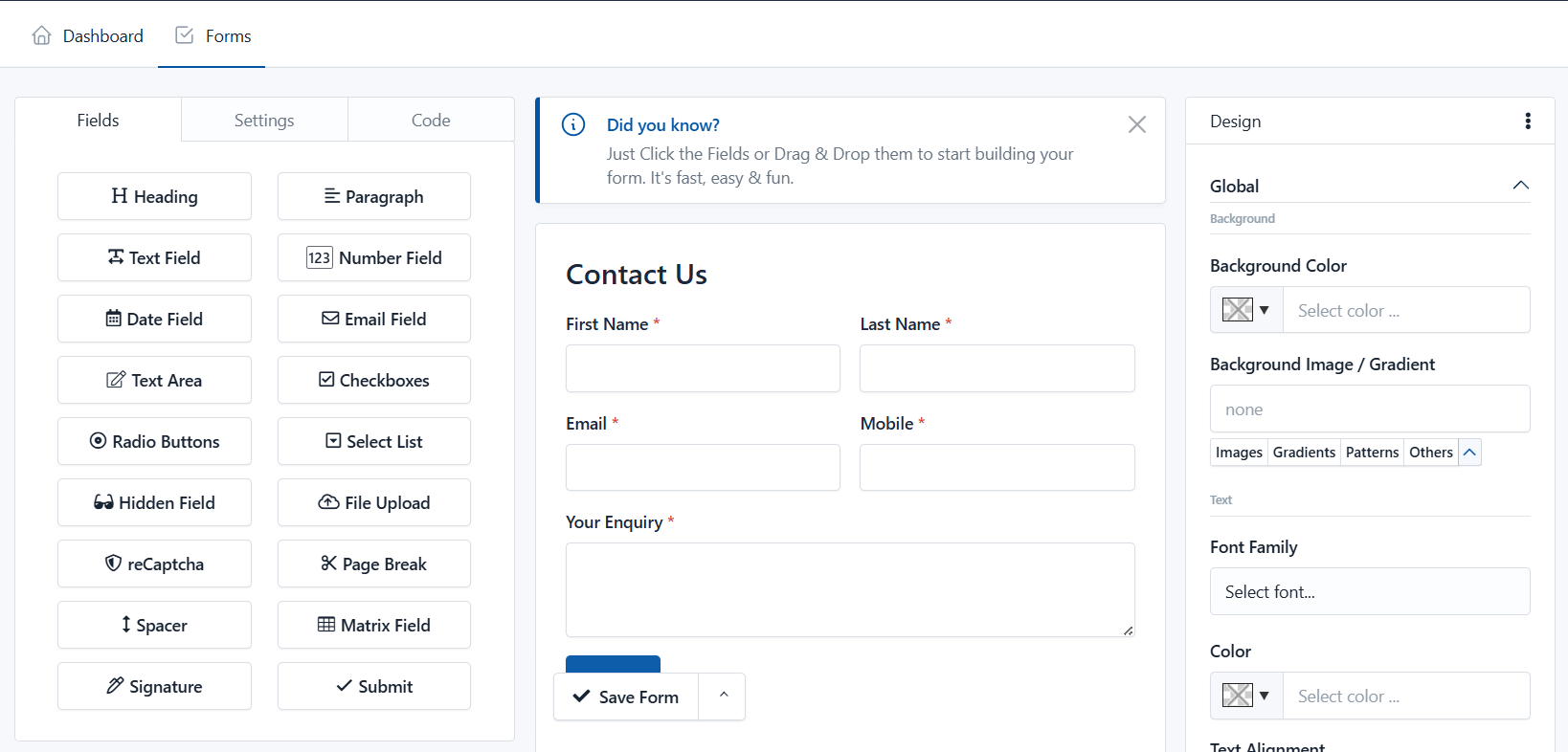This screenshot has width=1568, height=752.
Task: Expand Save Form options arrow
Action: click(723, 697)
